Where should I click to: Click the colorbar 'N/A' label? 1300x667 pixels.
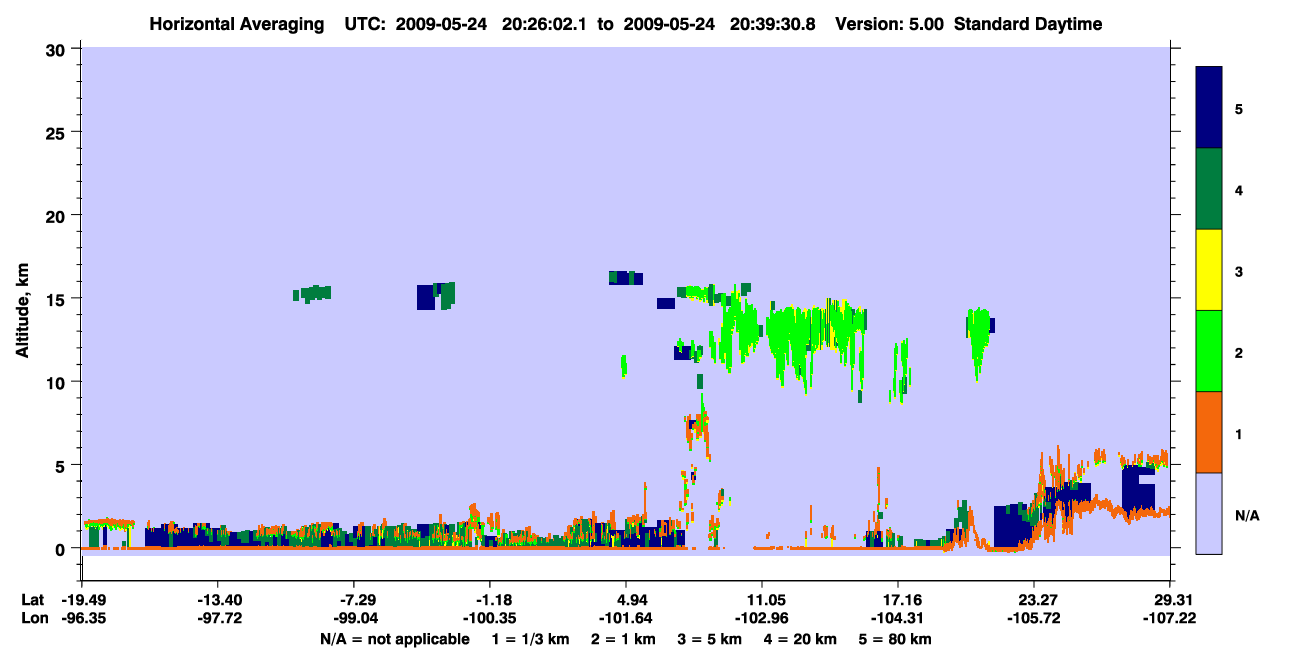pyautogui.click(x=1246, y=515)
